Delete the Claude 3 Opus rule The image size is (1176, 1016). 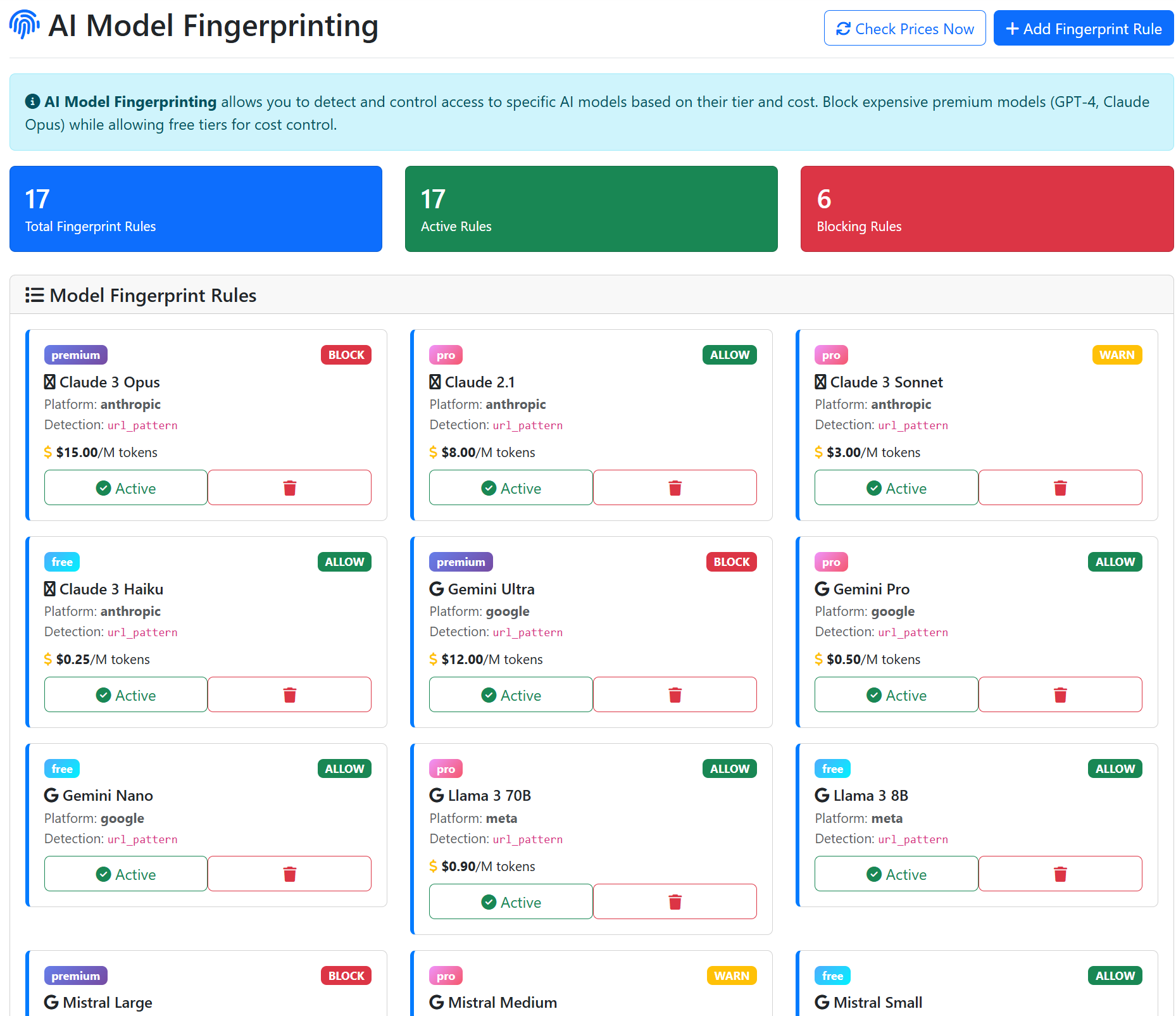[289, 487]
